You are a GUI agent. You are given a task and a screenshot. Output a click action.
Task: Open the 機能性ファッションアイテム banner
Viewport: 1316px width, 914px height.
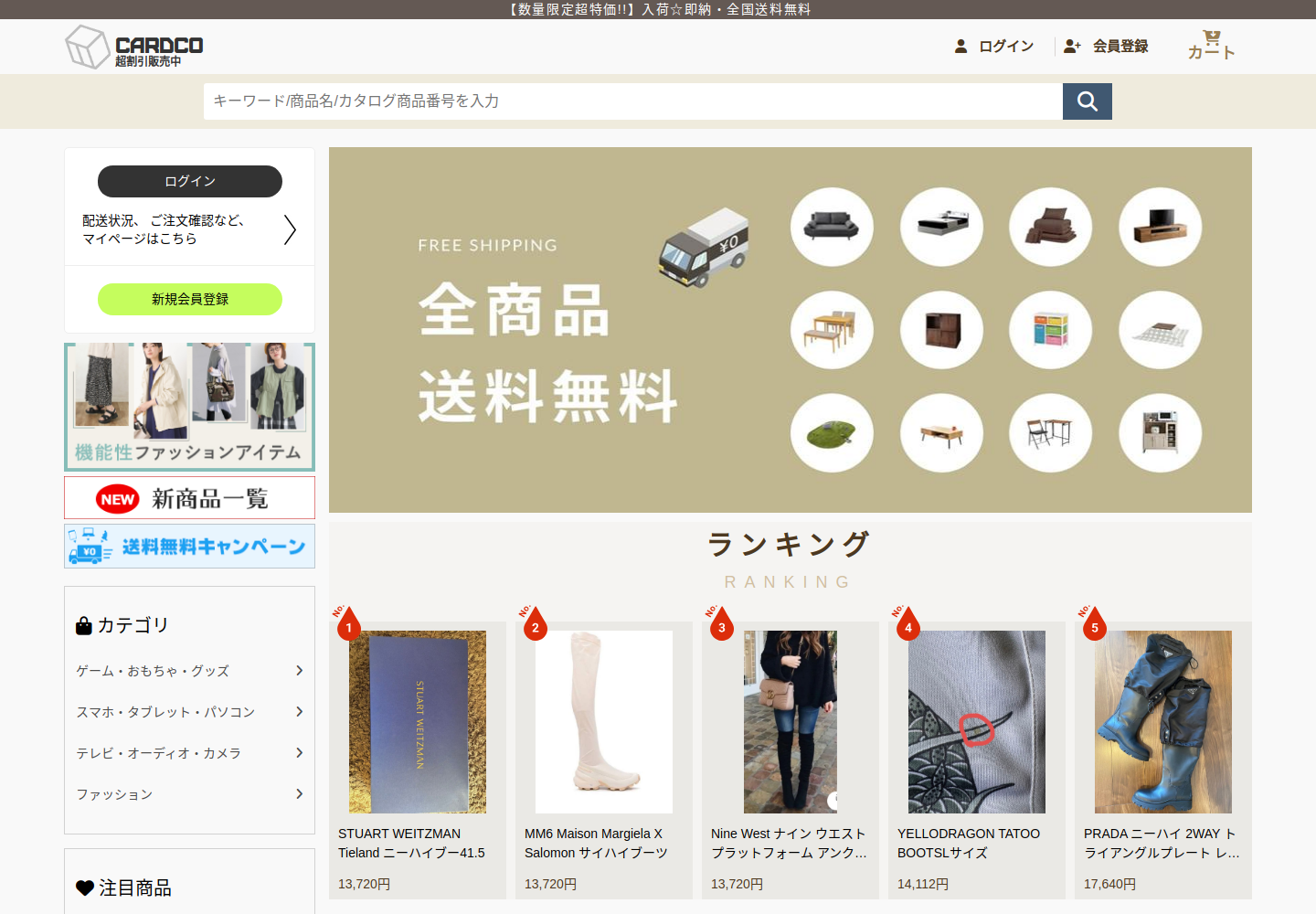point(189,407)
